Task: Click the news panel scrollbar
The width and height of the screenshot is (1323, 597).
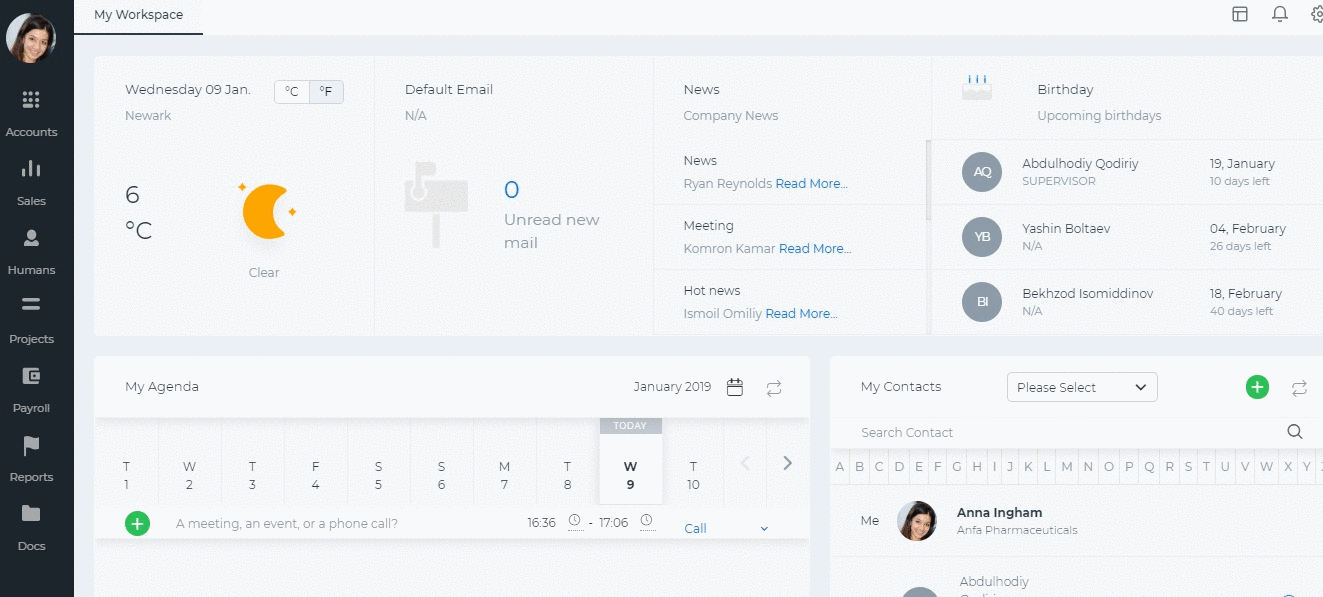Action: coord(928,180)
